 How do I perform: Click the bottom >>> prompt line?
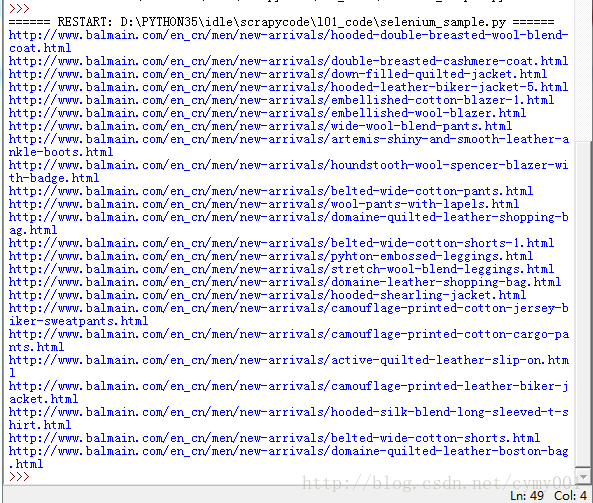pos(19,477)
